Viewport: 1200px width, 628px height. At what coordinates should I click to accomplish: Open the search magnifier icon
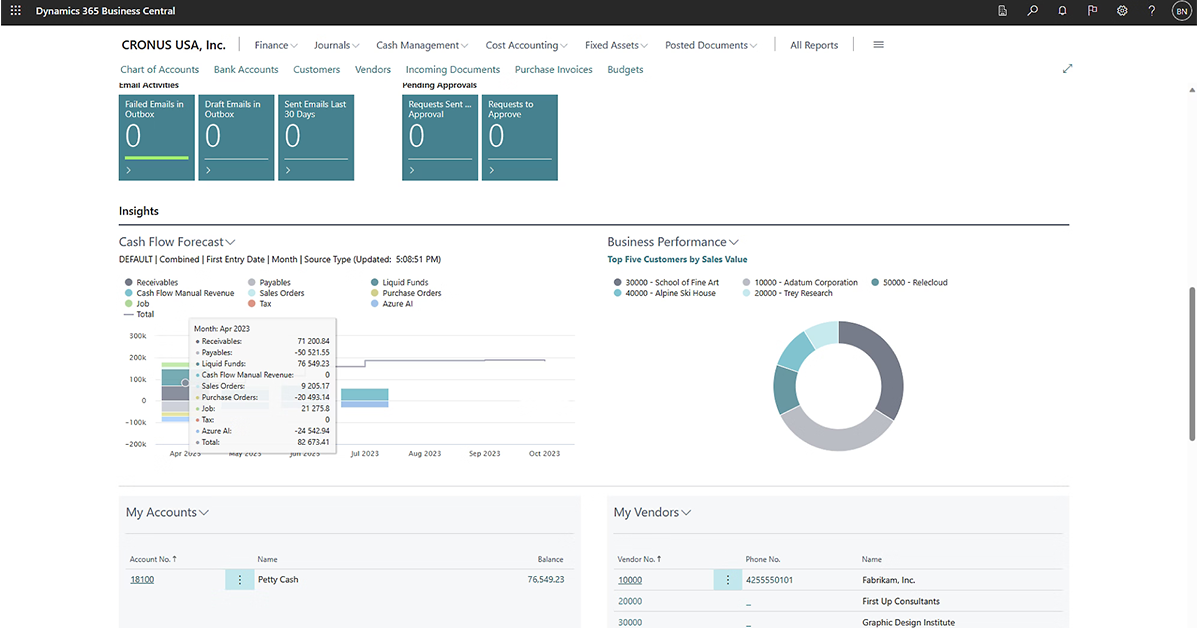1033,11
